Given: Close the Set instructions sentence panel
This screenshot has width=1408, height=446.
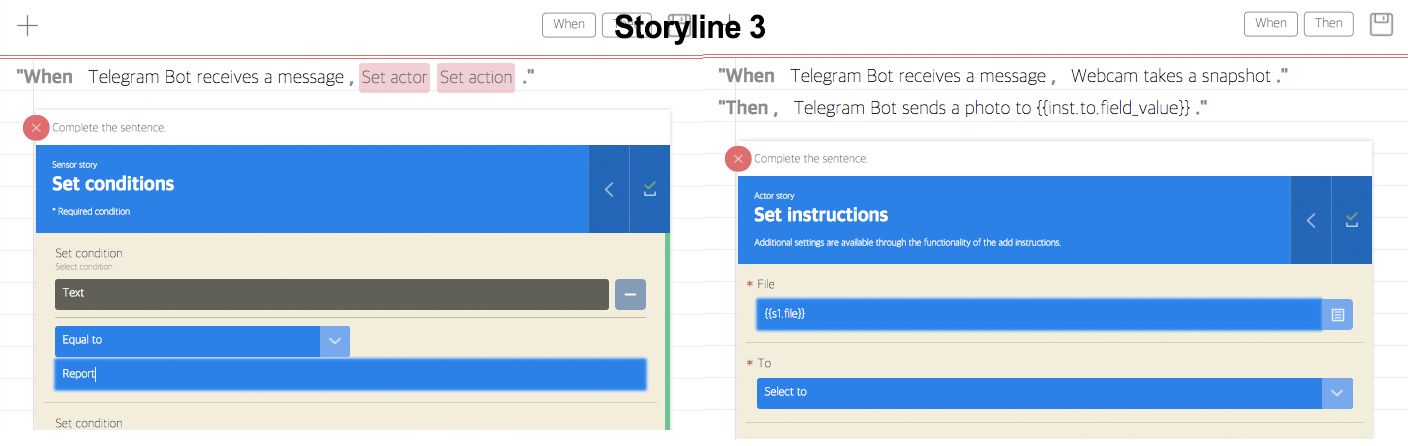Looking at the screenshot, I should [738, 159].
